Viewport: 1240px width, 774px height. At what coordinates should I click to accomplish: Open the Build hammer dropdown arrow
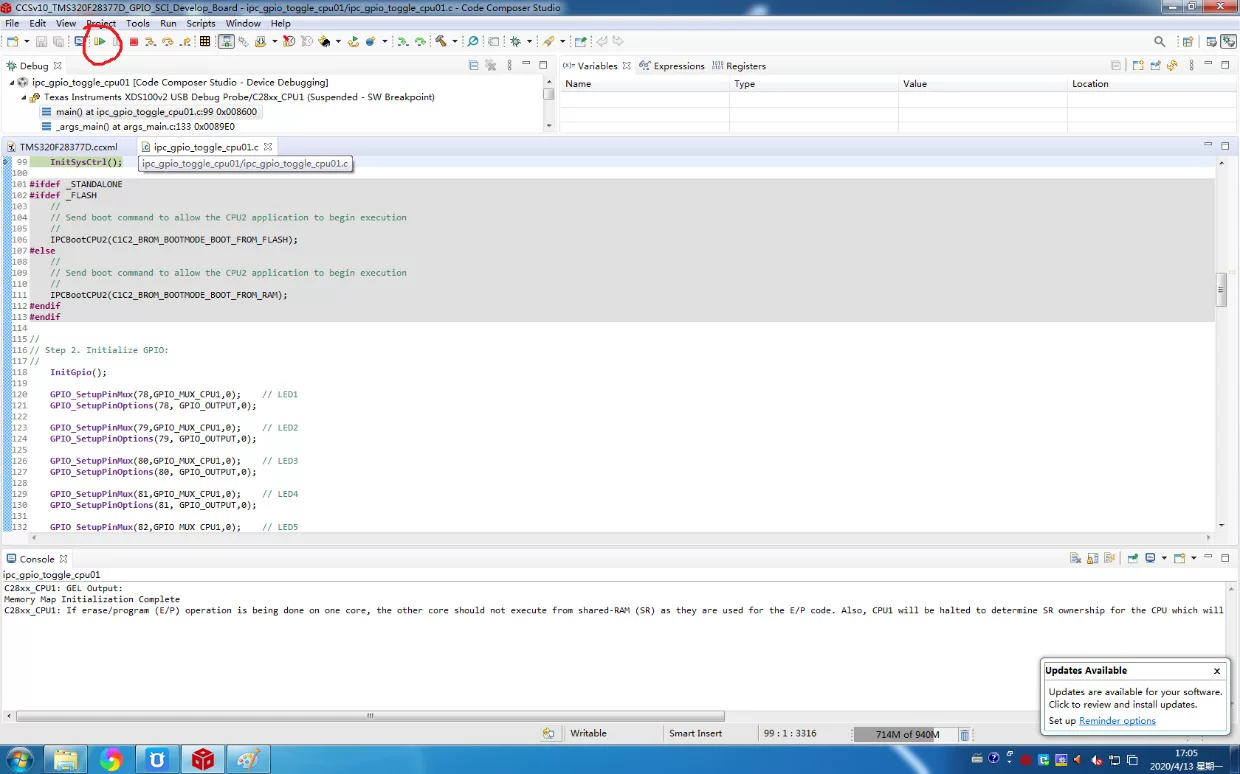point(455,41)
